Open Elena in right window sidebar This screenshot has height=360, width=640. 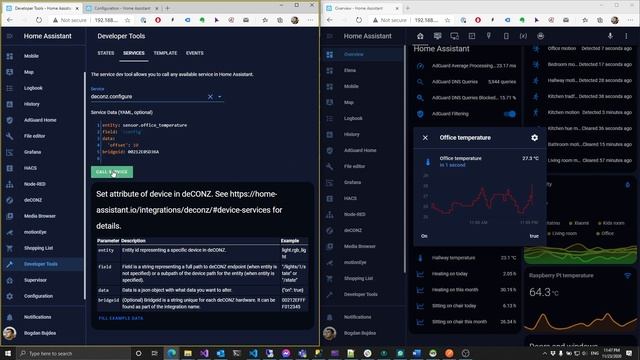363,70
